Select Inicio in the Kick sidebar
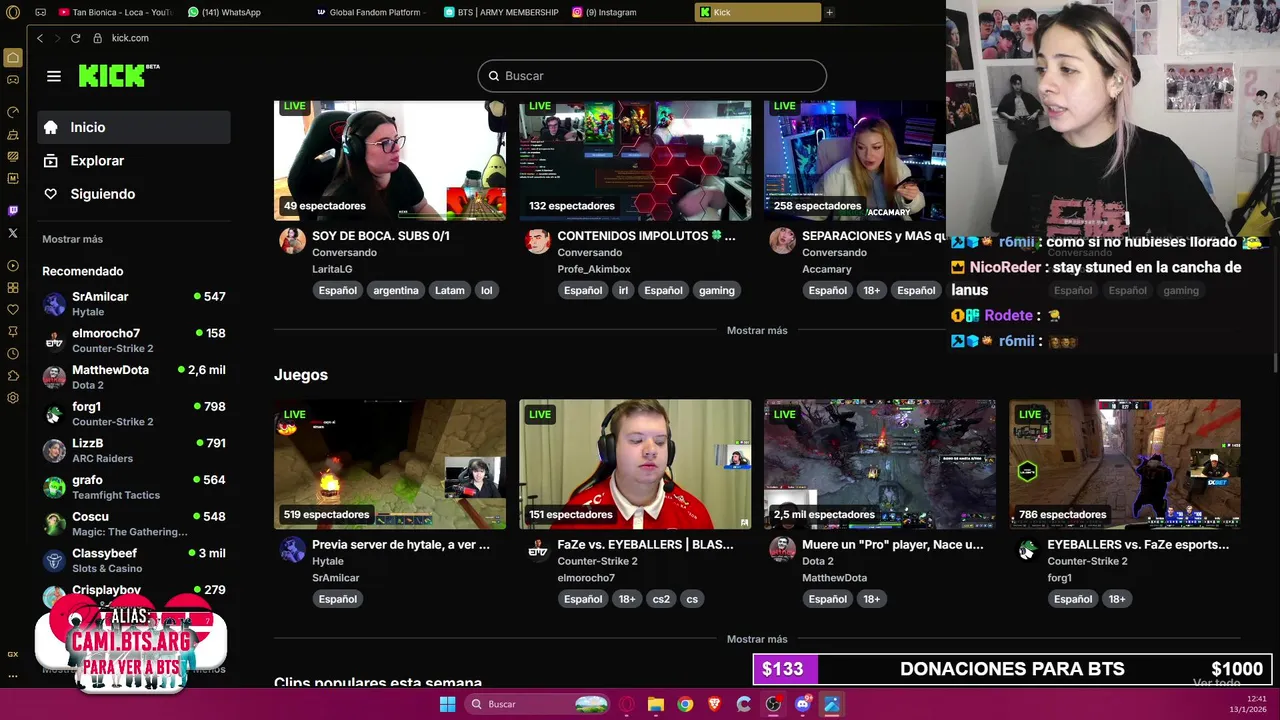The width and height of the screenshot is (1280, 720). (x=134, y=127)
